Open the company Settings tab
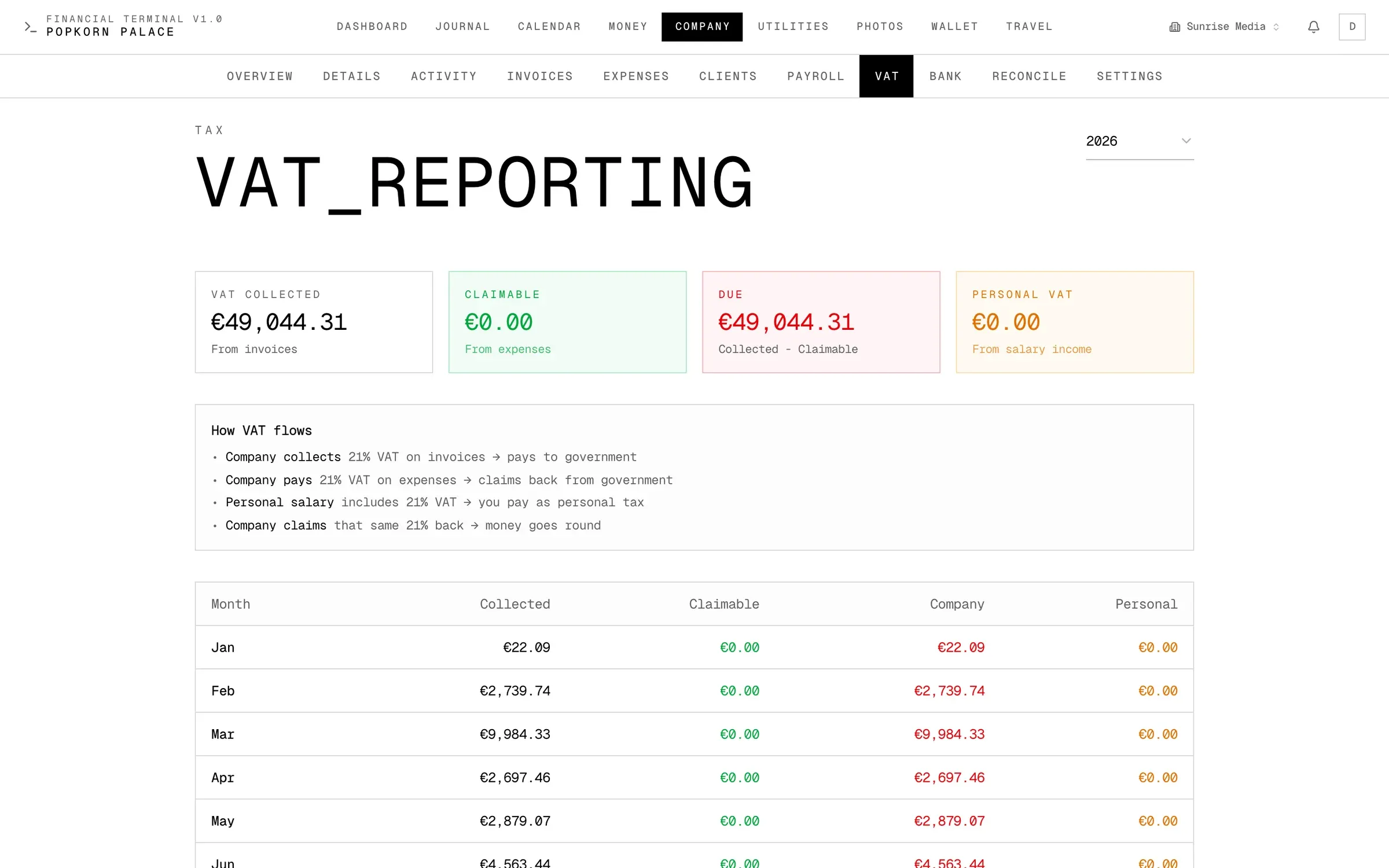 tap(1130, 76)
